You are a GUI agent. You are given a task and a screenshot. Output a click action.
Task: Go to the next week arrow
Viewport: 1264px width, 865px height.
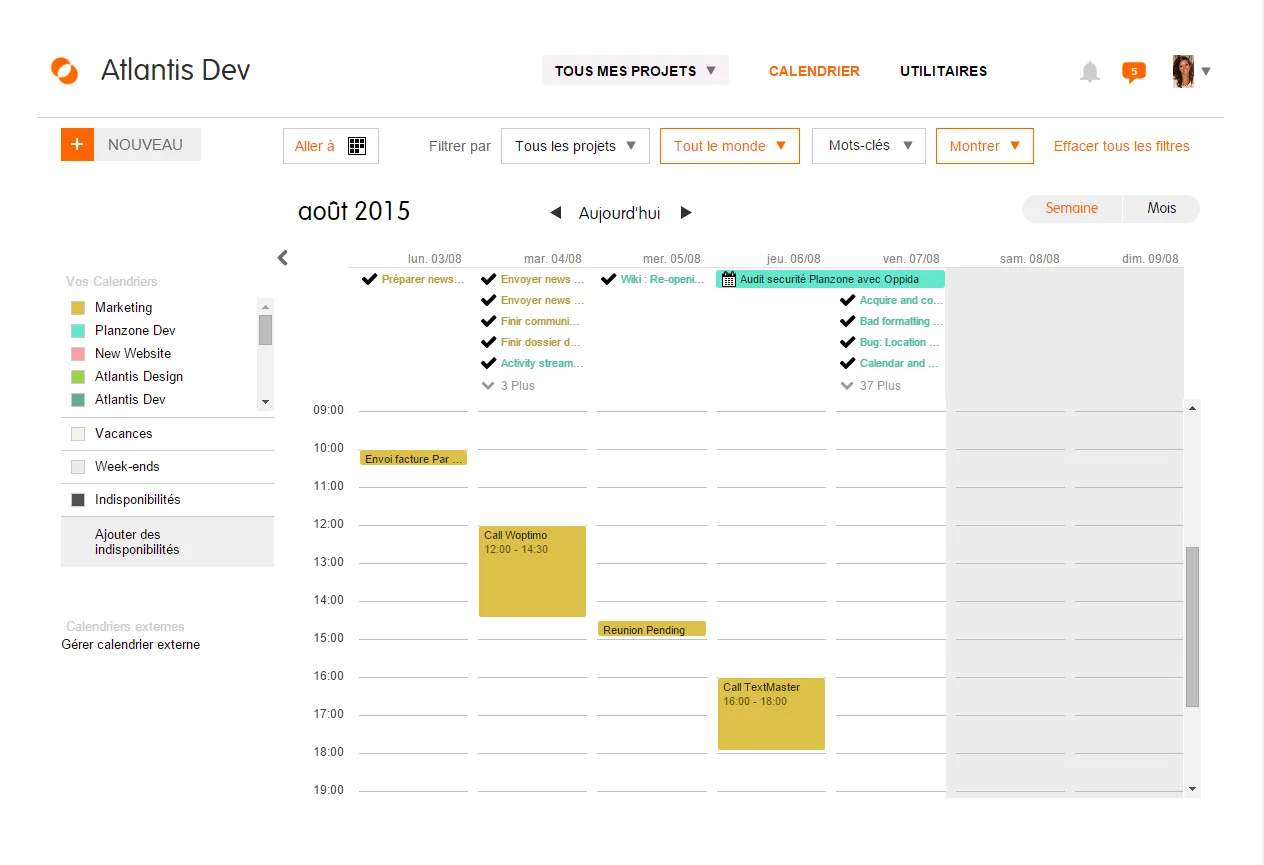[x=686, y=213]
